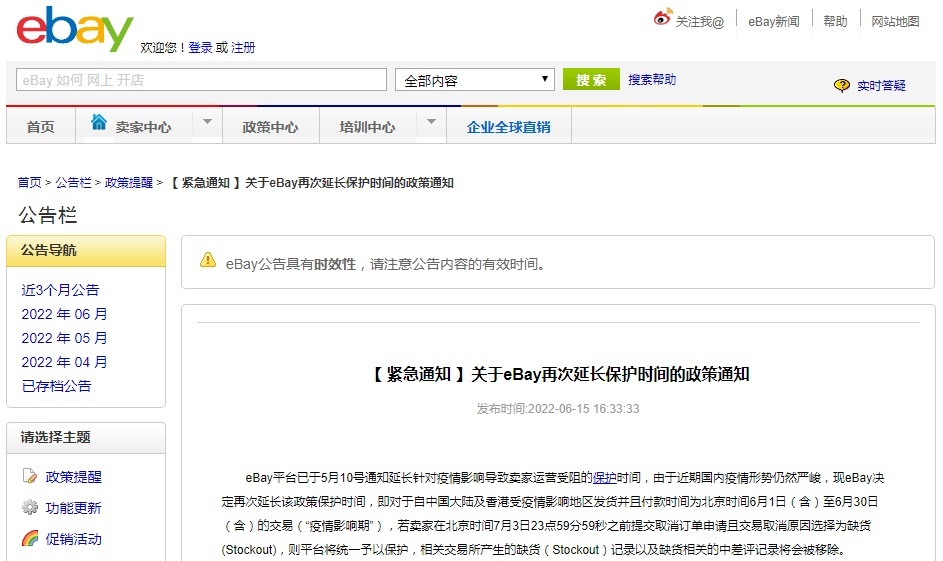The width and height of the screenshot is (943, 561).
Task: Open the eBay新闻 top link
Action: coord(773,22)
